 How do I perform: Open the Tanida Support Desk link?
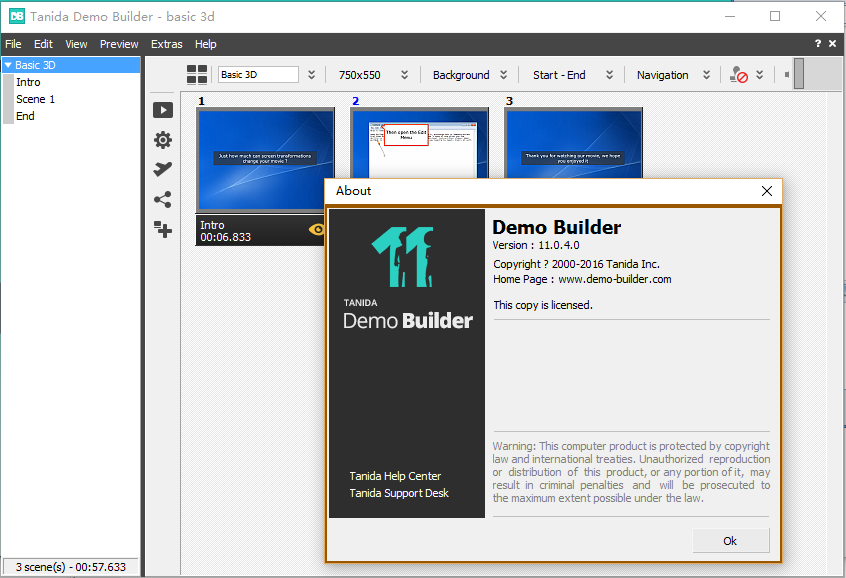399,493
